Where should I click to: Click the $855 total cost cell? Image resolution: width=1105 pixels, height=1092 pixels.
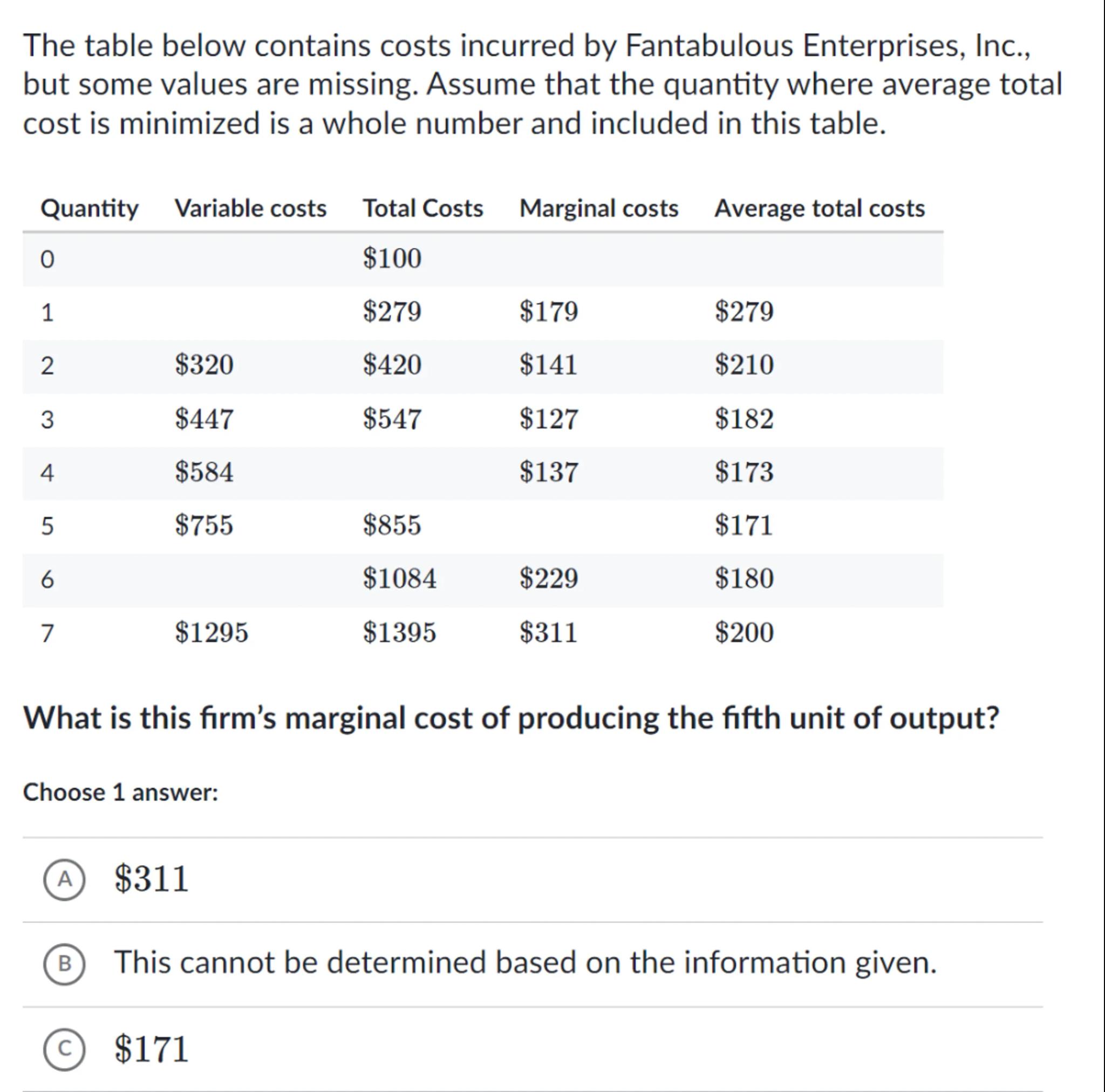(x=392, y=525)
